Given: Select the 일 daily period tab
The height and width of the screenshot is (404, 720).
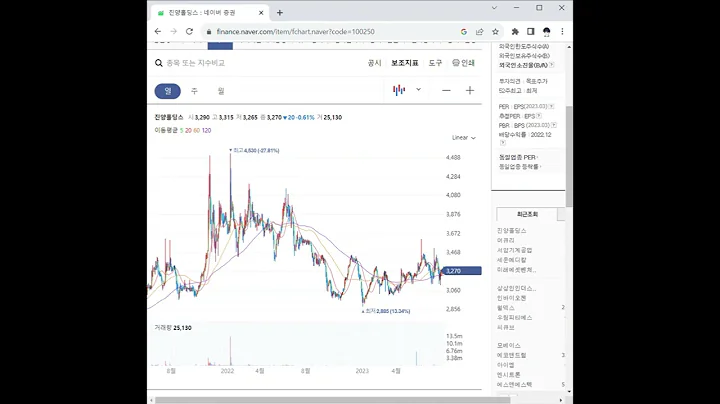Looking at the screenshot, I should pyautogui.click(x=168, y=91).
